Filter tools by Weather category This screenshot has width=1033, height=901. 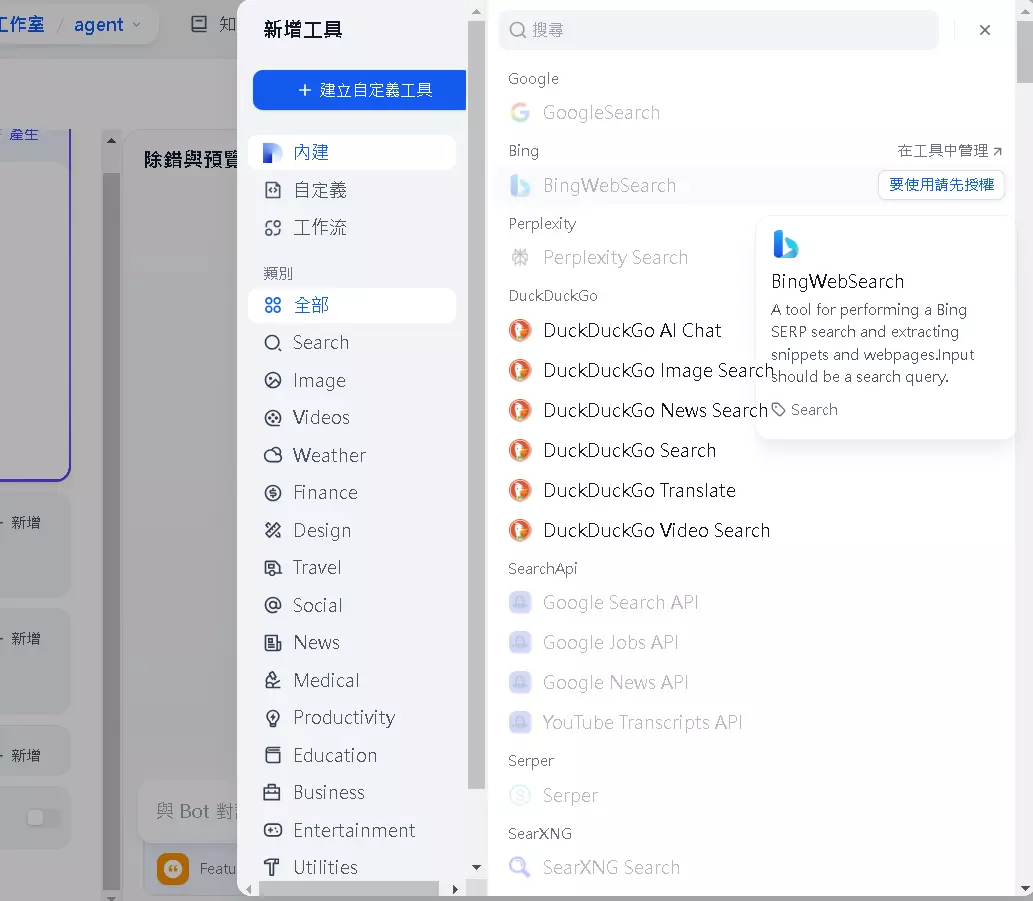(352, 455)
